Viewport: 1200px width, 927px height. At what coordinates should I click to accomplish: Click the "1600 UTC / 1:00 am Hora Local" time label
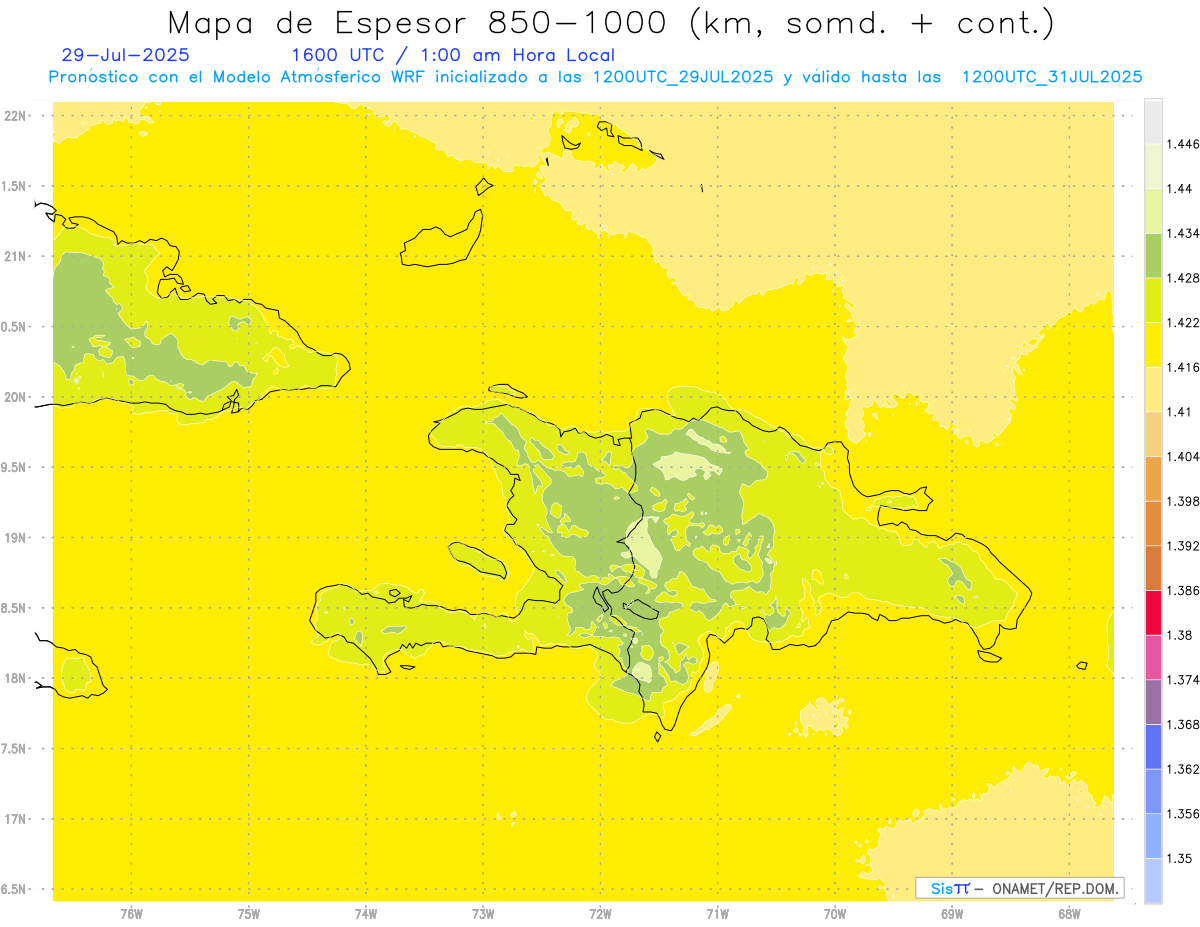453,55
